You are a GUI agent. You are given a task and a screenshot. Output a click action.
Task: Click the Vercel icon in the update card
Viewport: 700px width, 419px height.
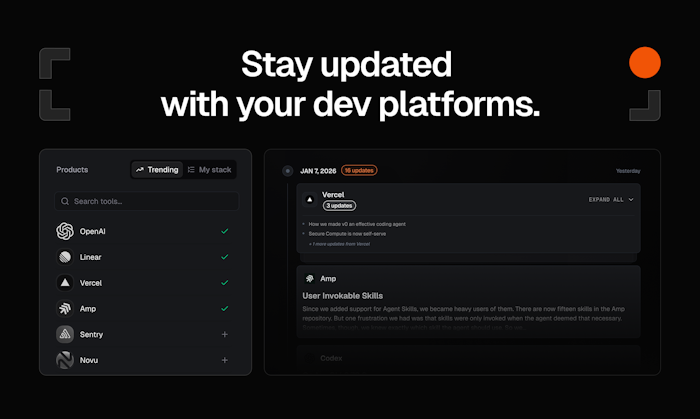pos(309,199)
